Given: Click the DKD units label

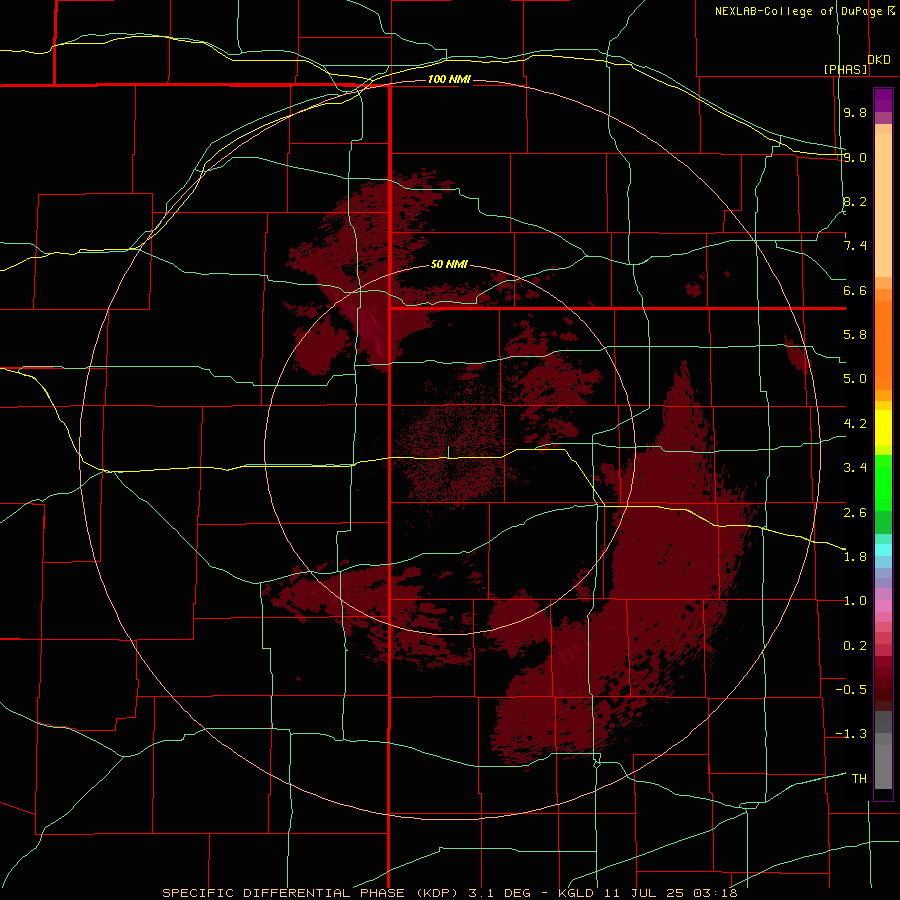Looking at the screenshot, I should coord(879,60).
